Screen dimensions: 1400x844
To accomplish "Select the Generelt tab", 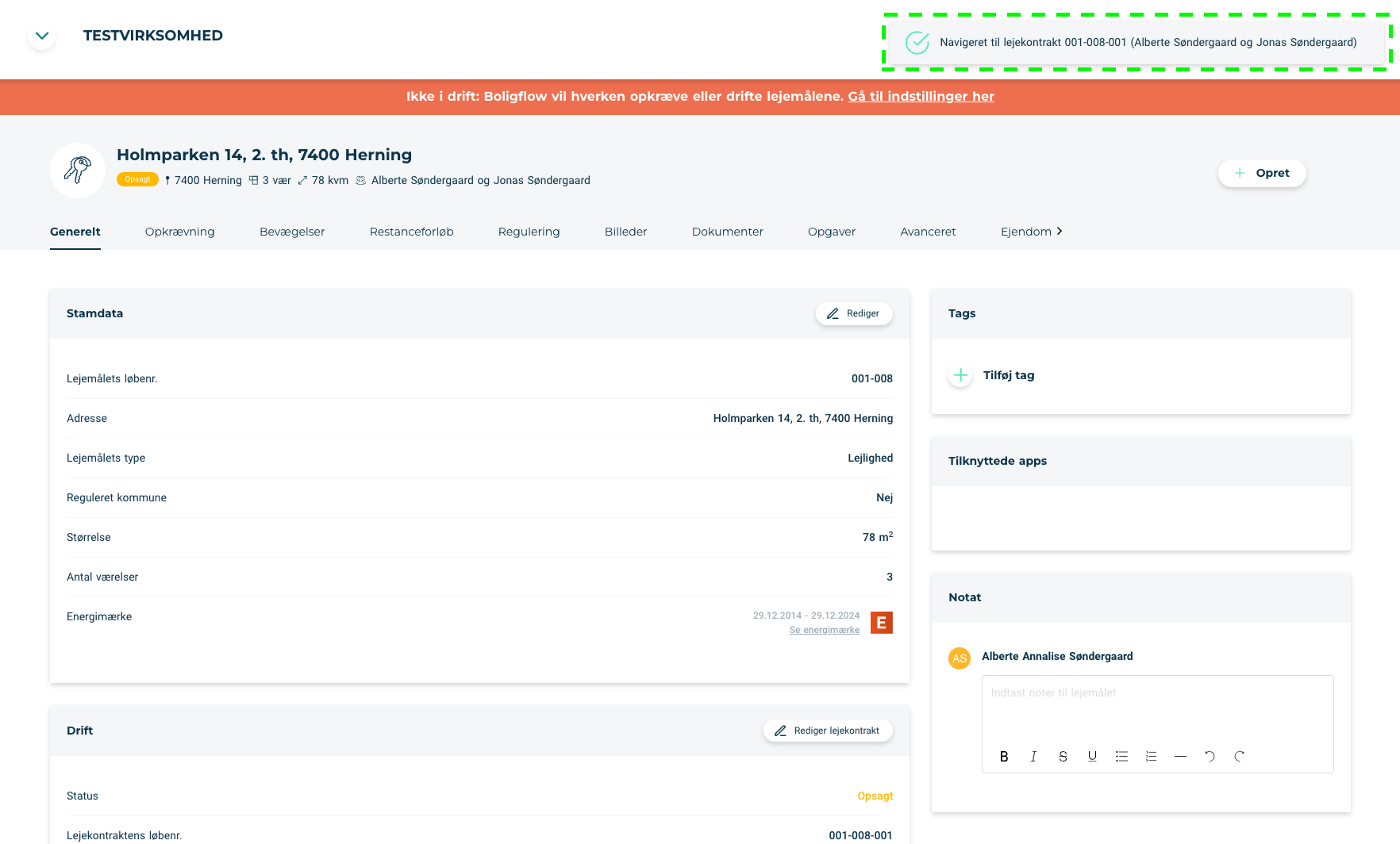I will [x=75, y=232].
